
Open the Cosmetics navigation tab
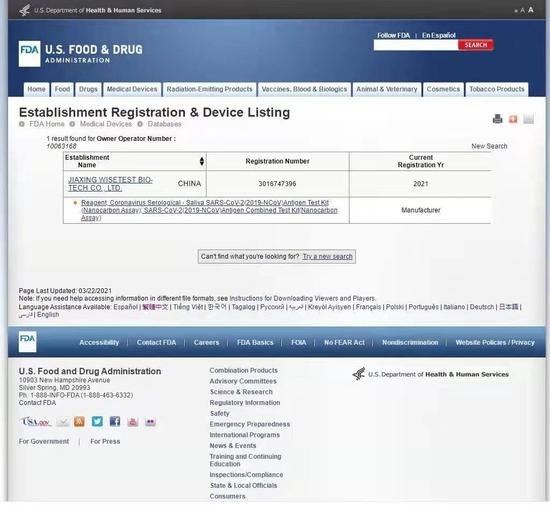pyautogui.click(x=443, y=89)
